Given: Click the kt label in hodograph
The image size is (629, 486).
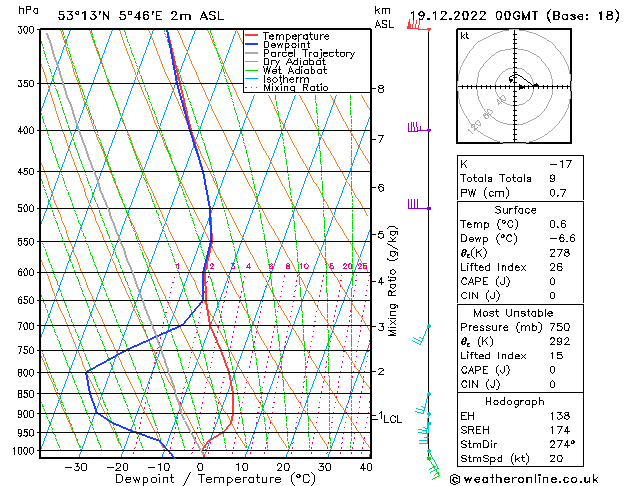Looking at the screenshot, I should coord(464,36).
